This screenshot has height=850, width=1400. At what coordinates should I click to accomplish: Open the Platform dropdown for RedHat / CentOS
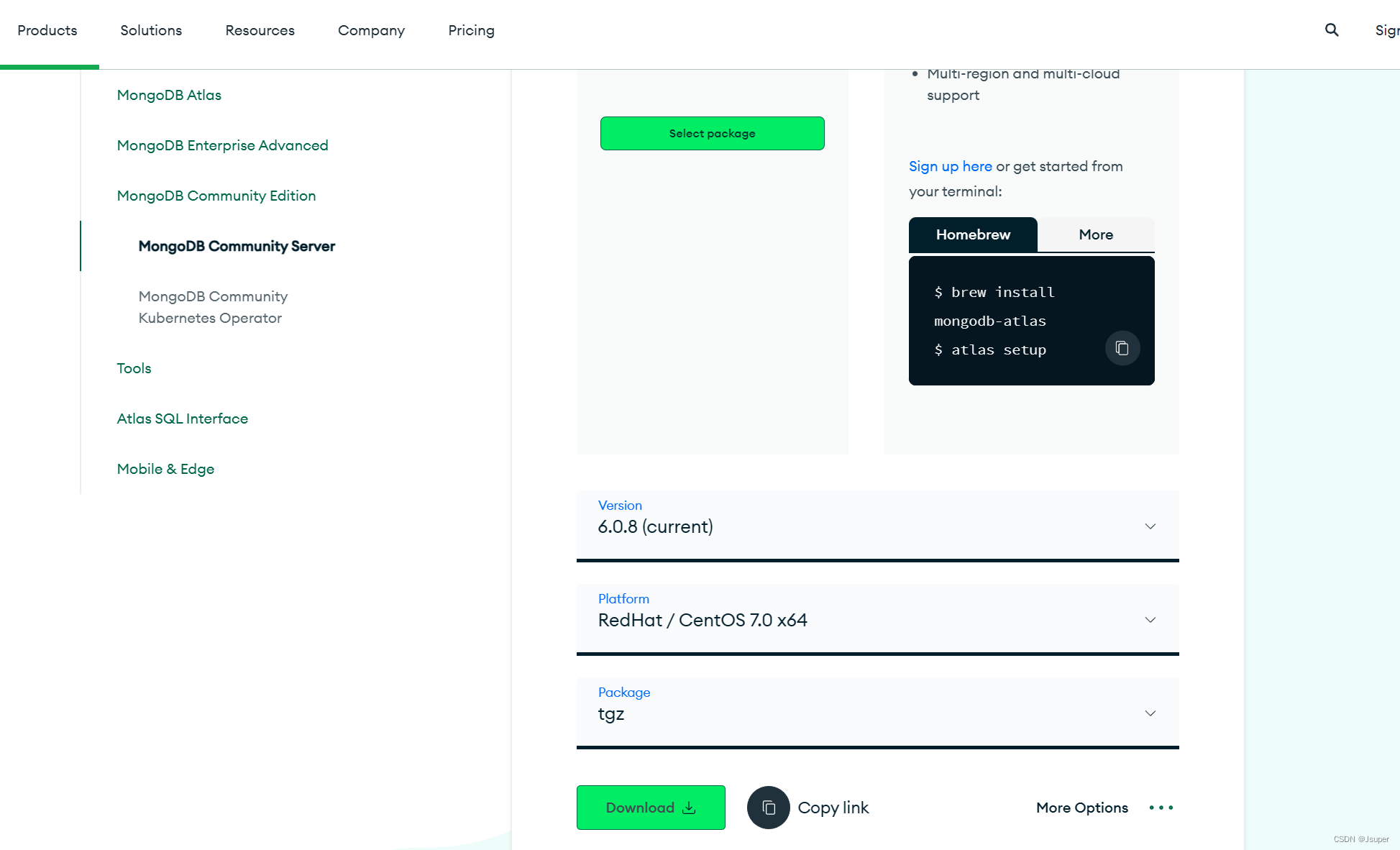point(1150,619)
